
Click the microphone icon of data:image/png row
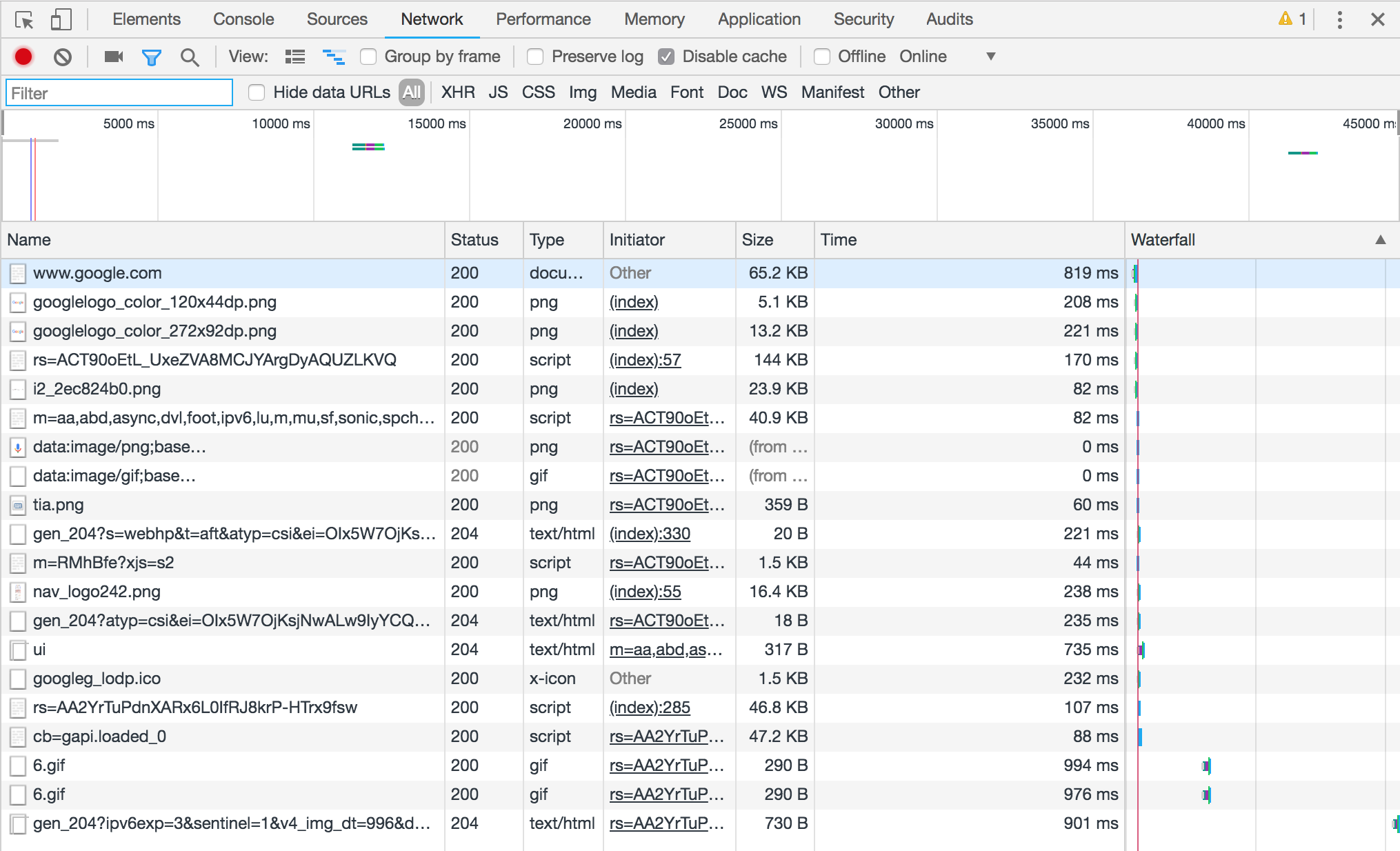[x=18, y=447]
